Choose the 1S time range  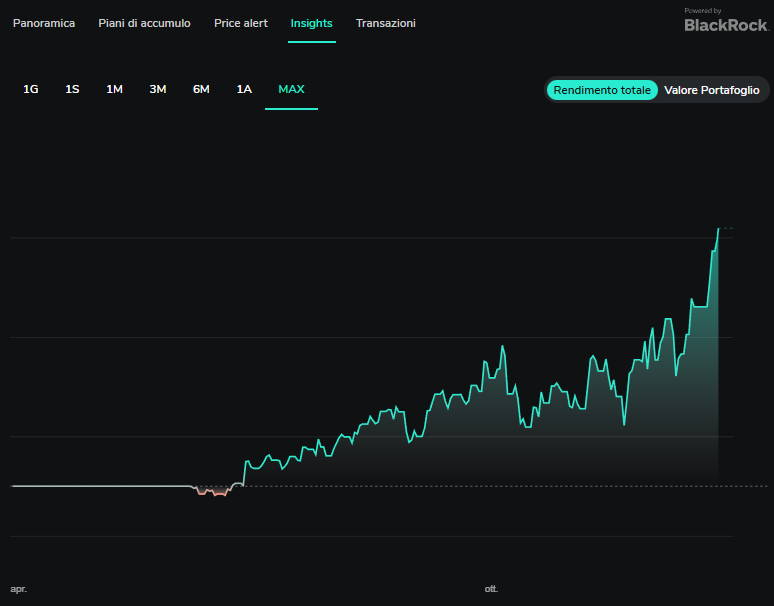click(x=72, y=89)
